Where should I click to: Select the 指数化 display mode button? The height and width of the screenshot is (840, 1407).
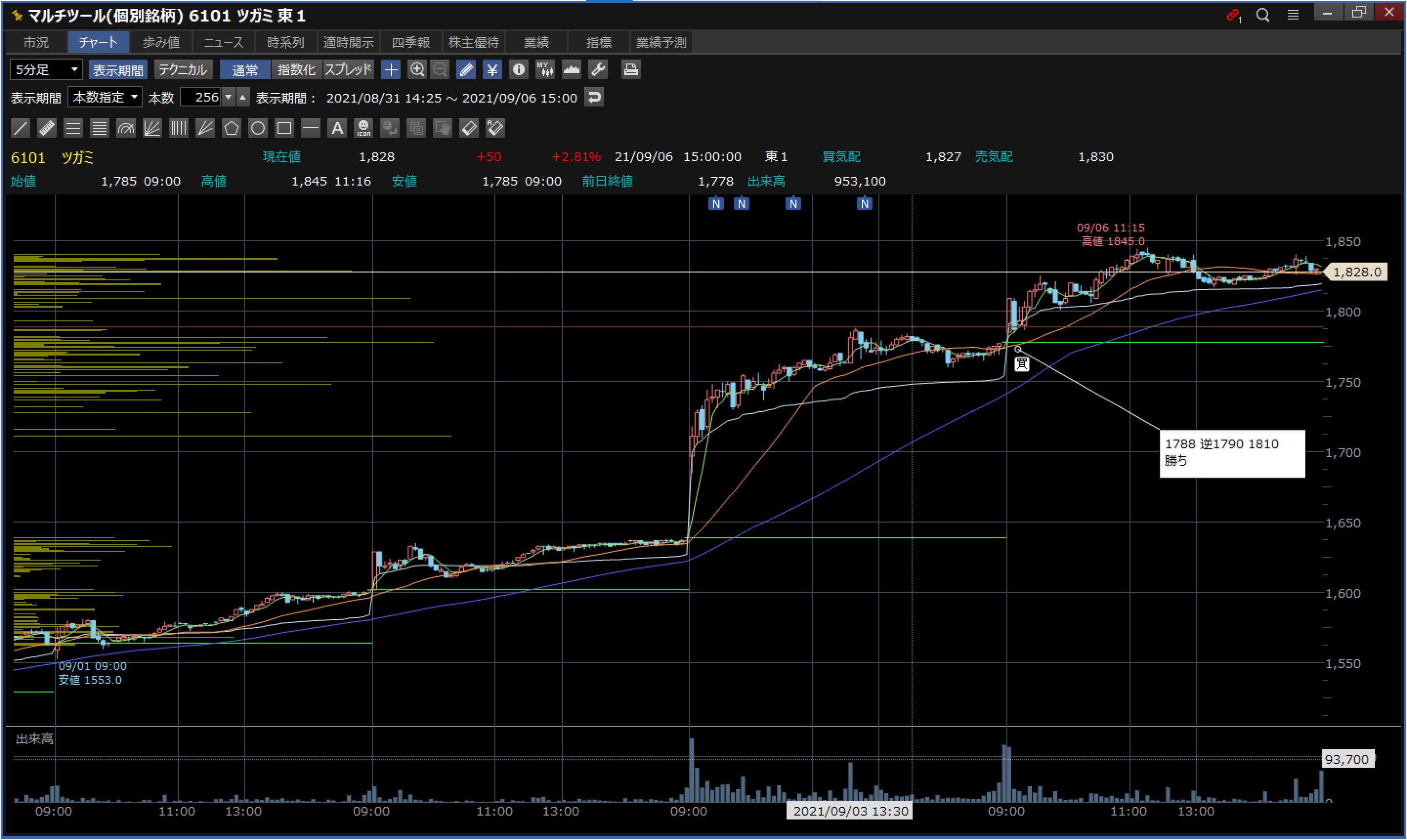pos(296,70)
